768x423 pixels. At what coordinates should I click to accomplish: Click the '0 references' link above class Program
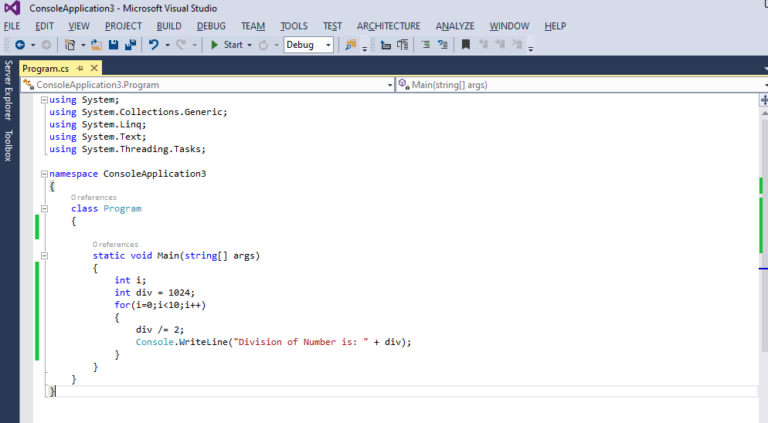point(93,197)
